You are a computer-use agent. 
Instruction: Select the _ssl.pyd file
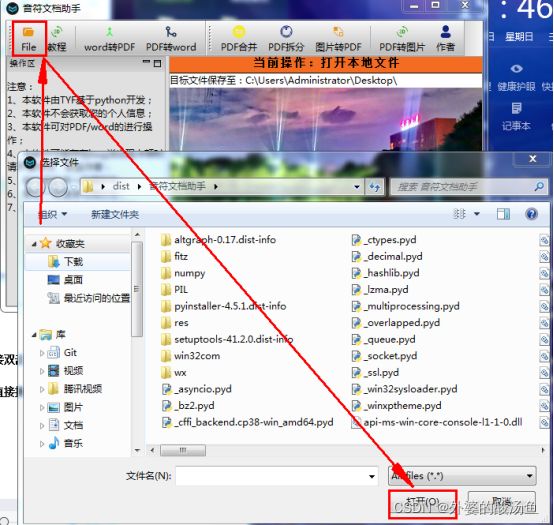(x=376, y=372)
